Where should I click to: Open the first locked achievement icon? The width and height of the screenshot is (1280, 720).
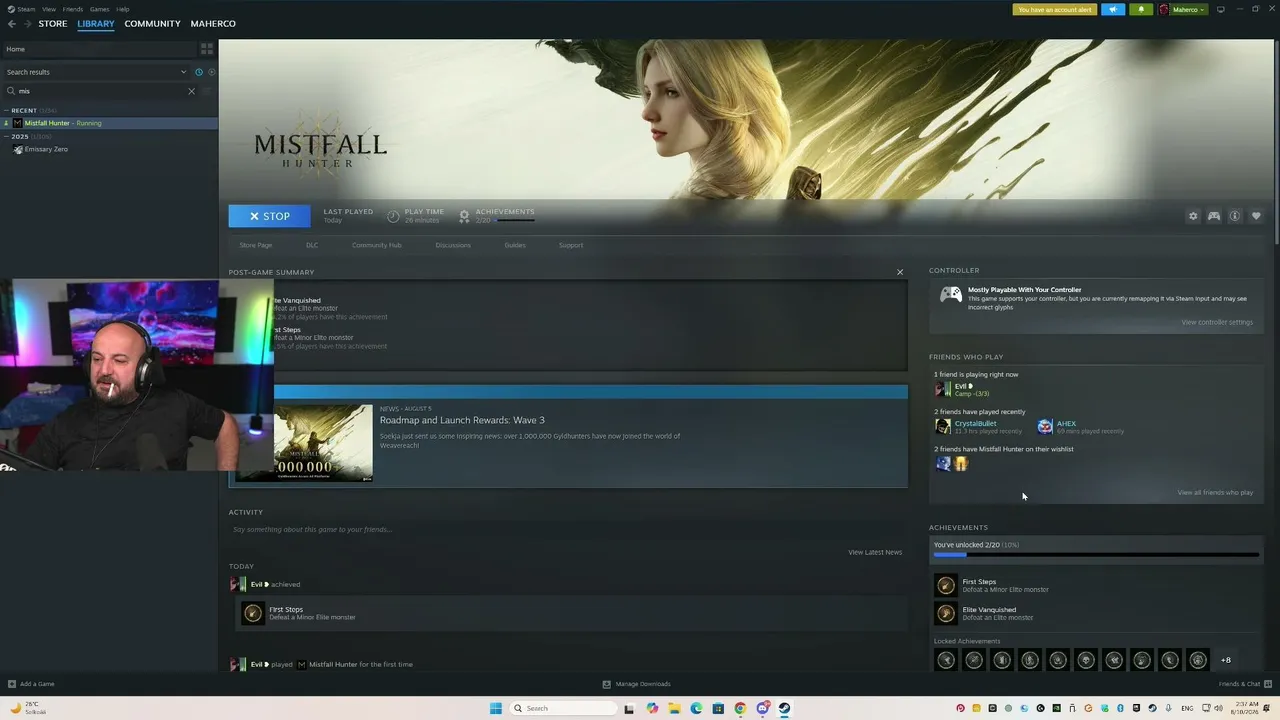click(x=945, y=660)
